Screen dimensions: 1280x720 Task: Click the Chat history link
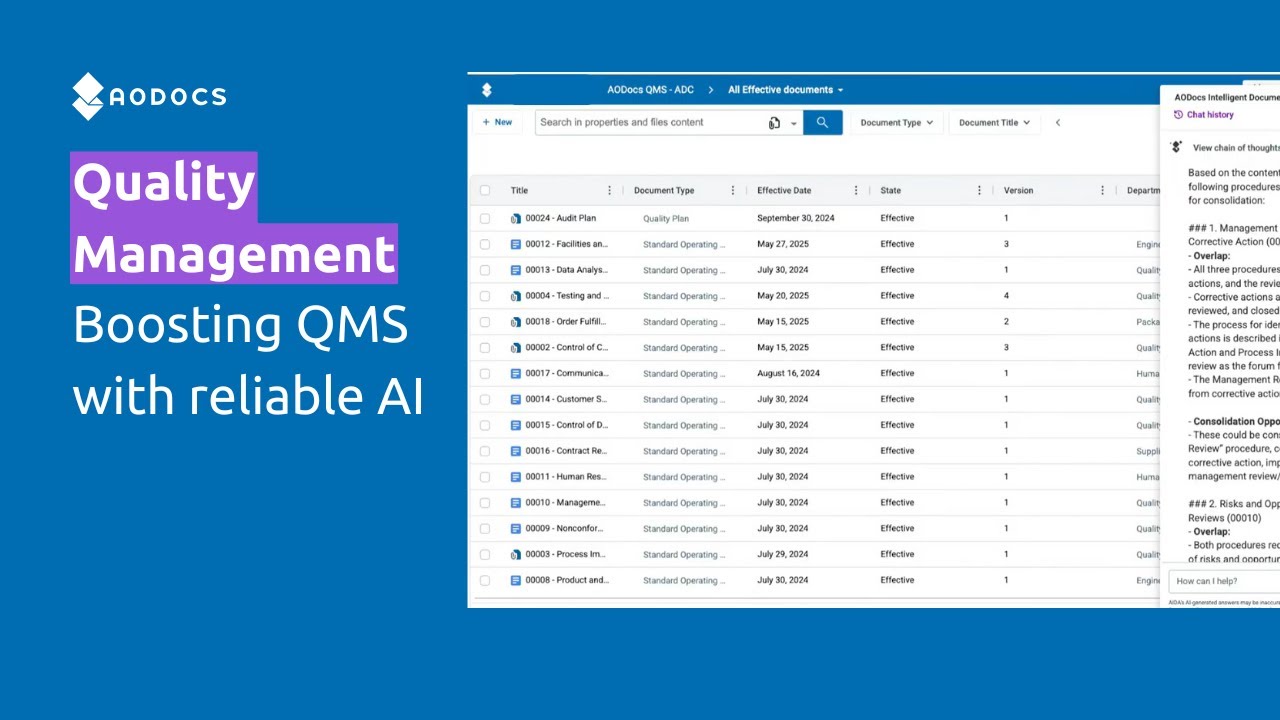pos(1204,115)
